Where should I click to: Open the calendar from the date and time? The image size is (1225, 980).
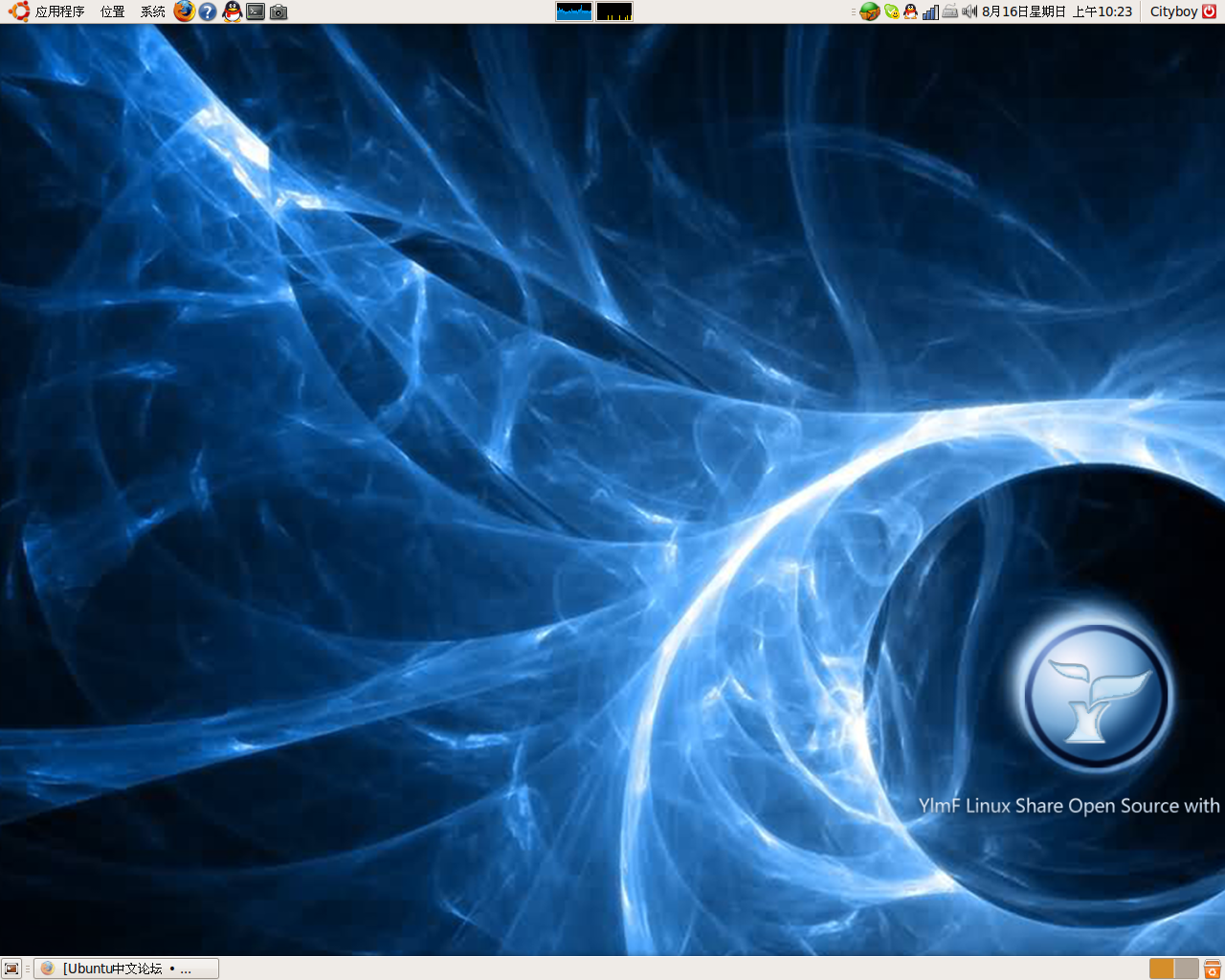(1057, 11)
